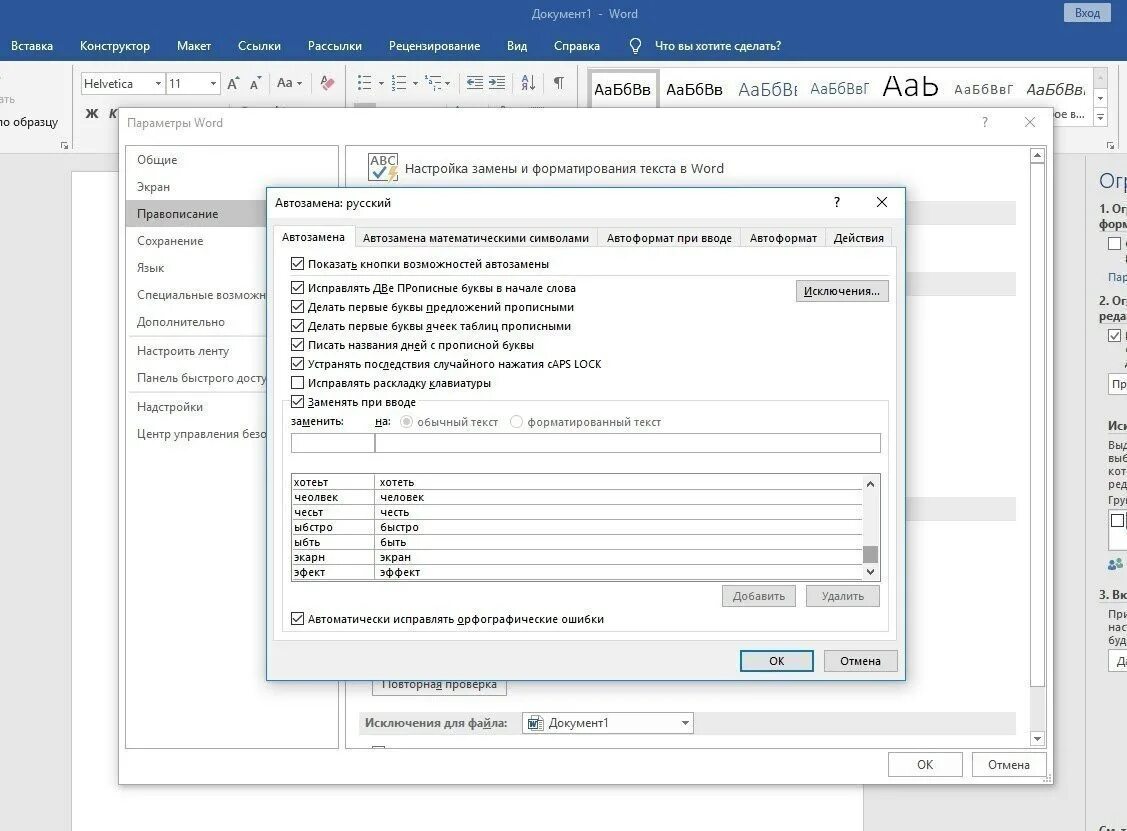
Task: Click the заменить input field
Action: point(332,444)
